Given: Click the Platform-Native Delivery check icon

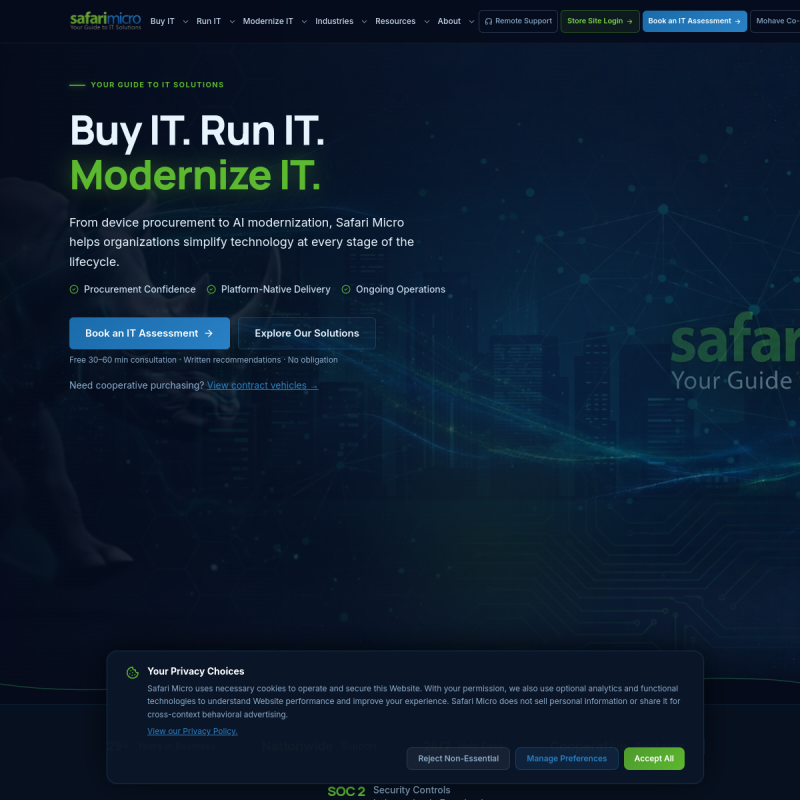Looking at the screenshot, I should coord(211,289).
